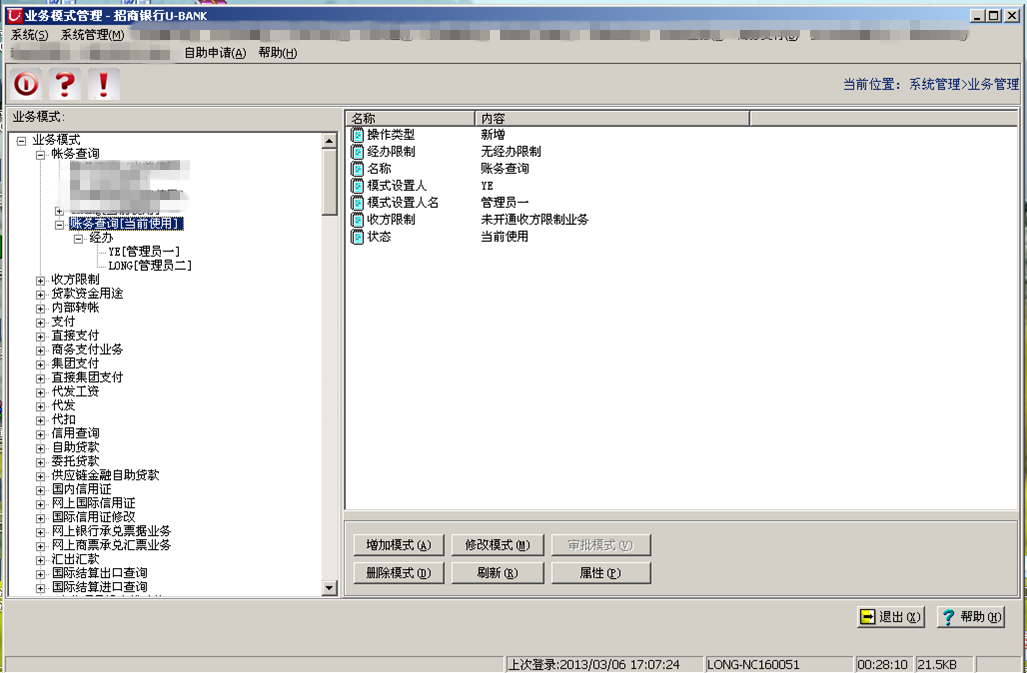This screenshot has height=673, width=1027.
Task: Expand the 汇出汇款 tree node
Action: (41, 560)
